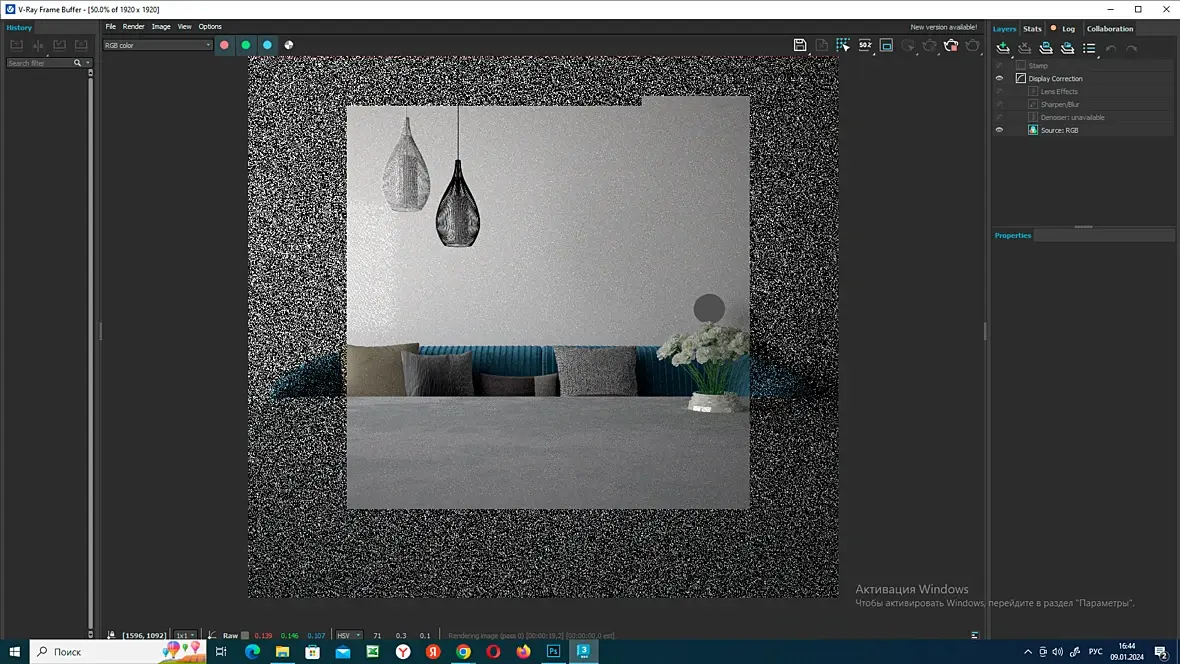Open the quick layer presets list icon
This screenshot has height=664, width=1180.
(1089, 48)
